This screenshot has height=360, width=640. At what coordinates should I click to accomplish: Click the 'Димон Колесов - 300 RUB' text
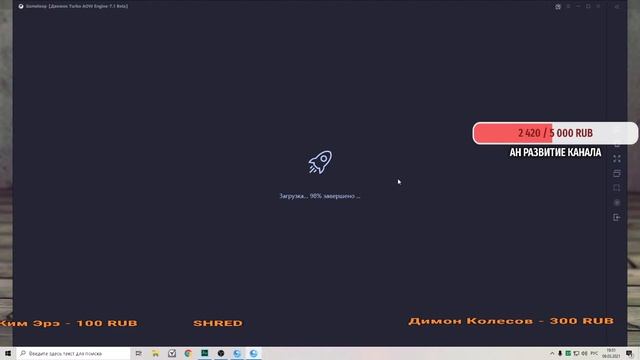(511, 321)
